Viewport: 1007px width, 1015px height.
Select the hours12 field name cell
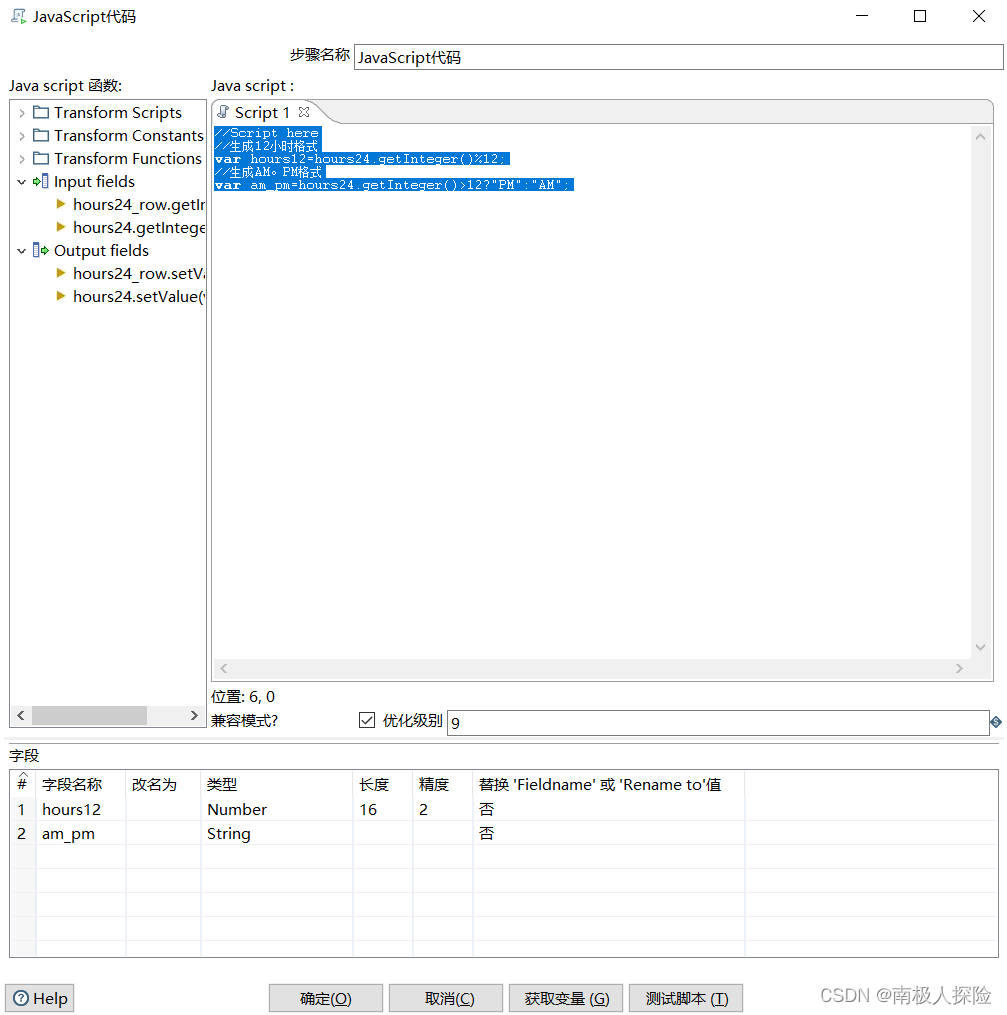81,810
